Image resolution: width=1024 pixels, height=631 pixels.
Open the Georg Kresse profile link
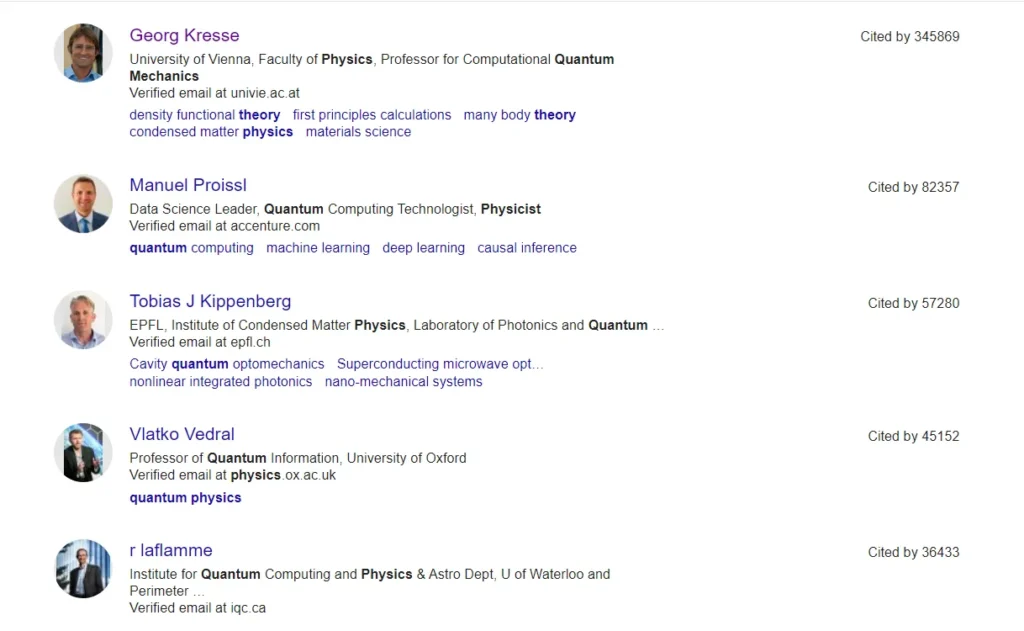tap(184, 36)
